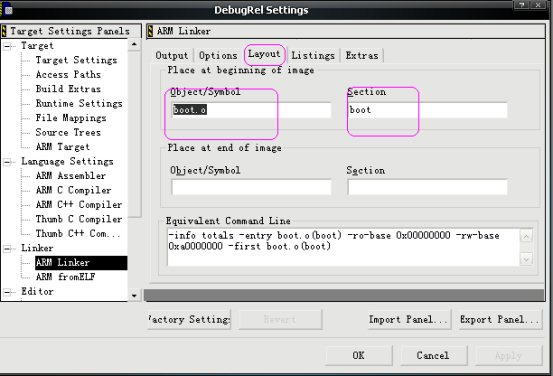
Task: Click Export Panel button
Action: pos(500,320)
